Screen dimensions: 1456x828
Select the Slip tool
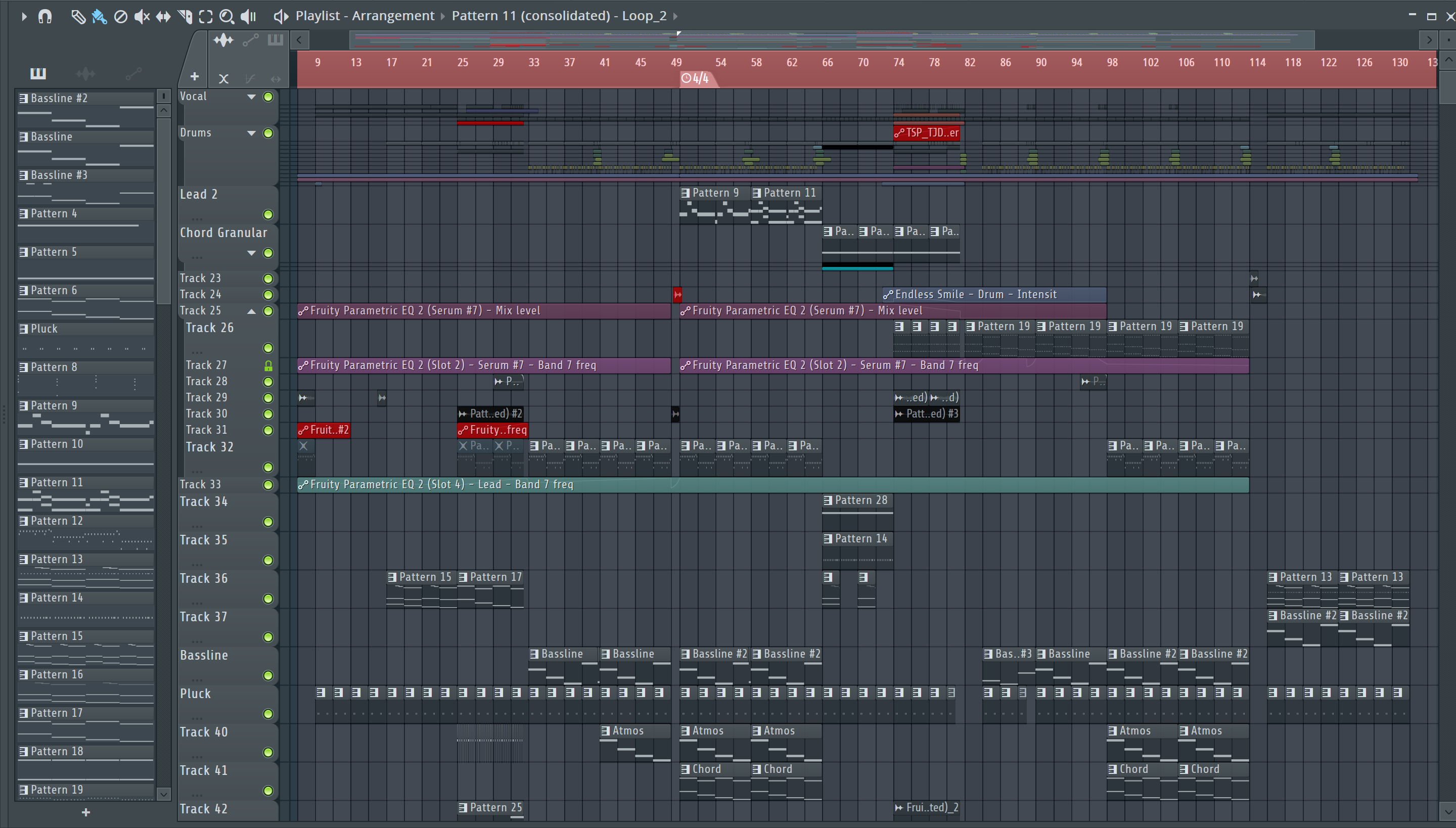163,17
